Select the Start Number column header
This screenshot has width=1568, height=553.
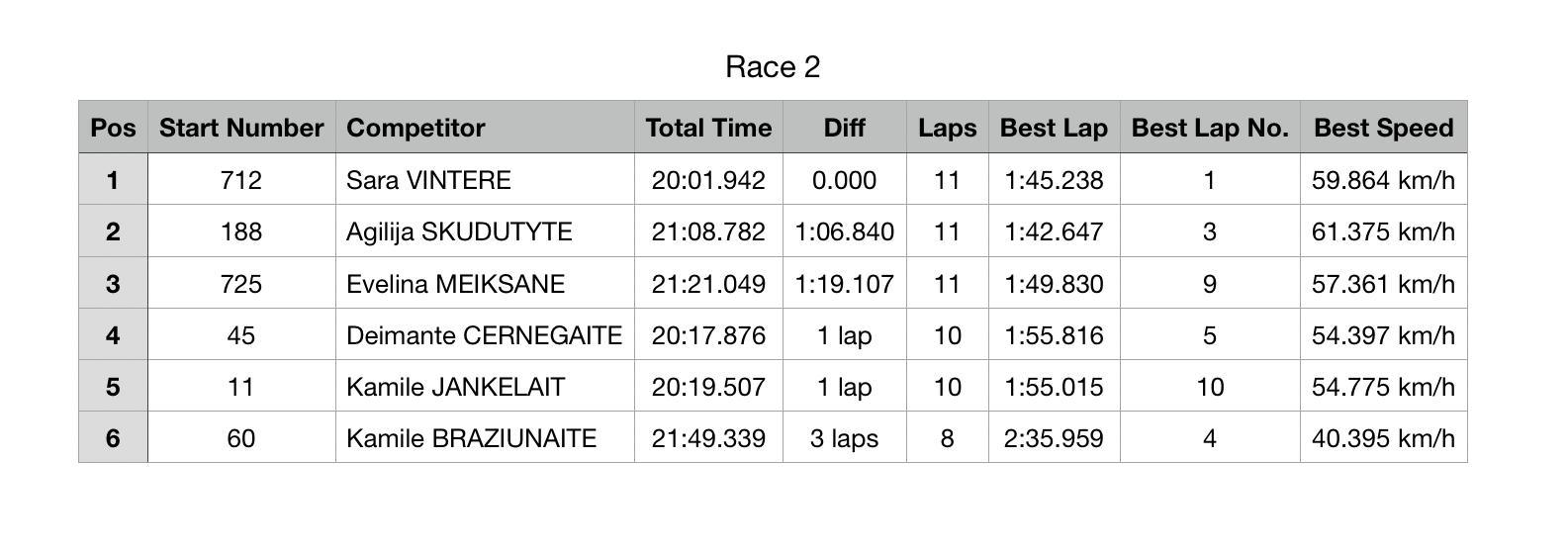[241, 128]
